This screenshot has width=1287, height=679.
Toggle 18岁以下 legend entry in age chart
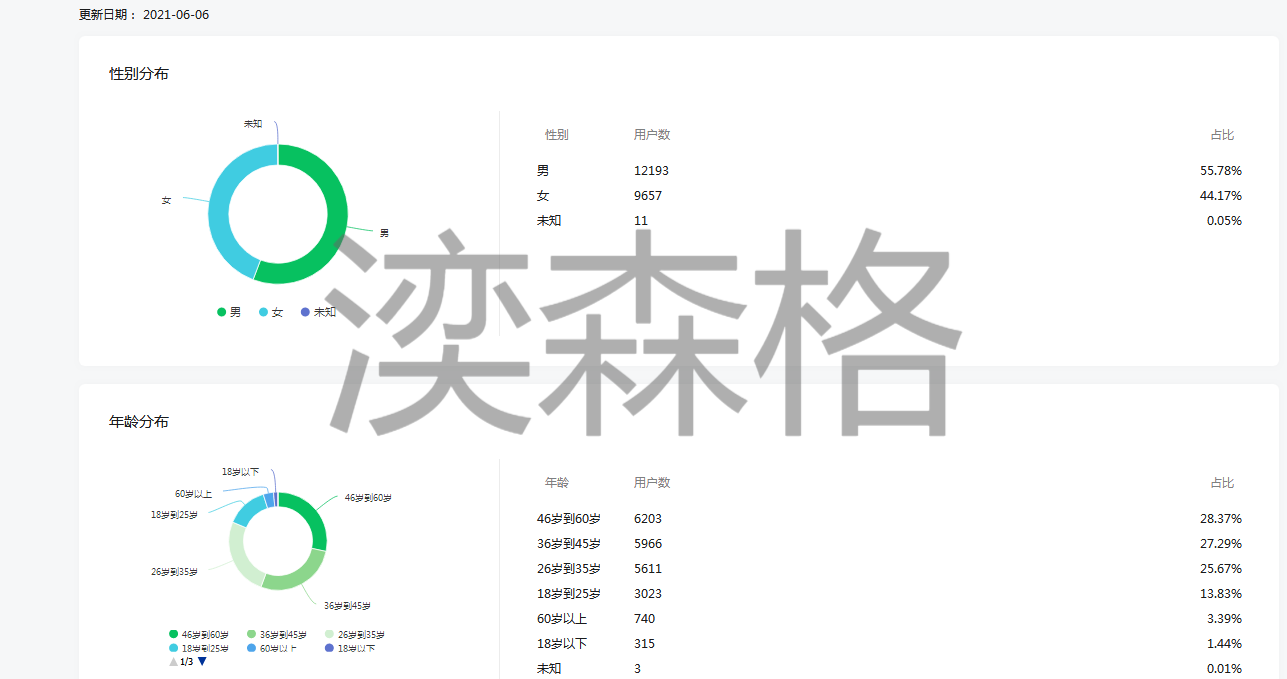[350, 648]
